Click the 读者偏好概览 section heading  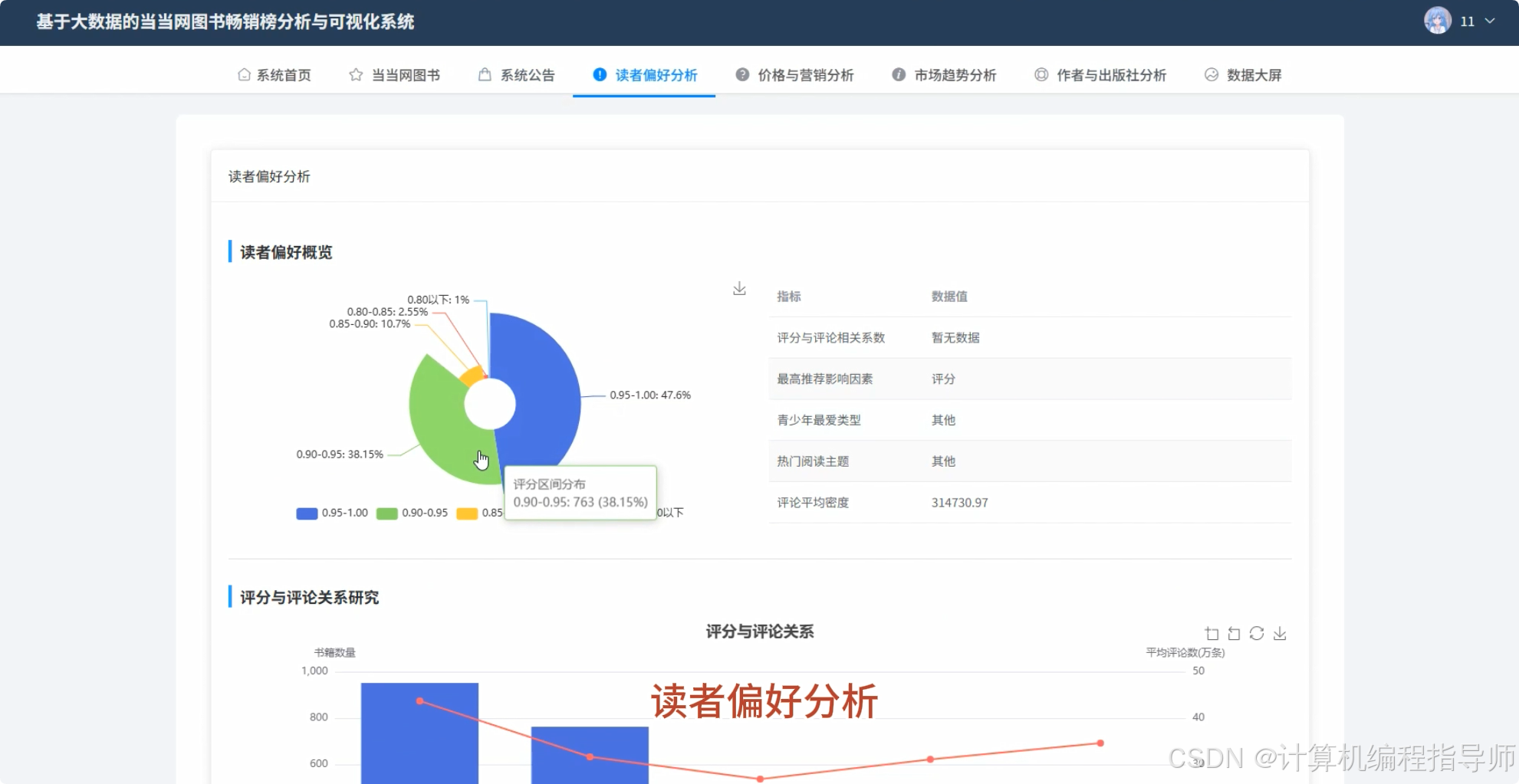[x=286, y=252]
